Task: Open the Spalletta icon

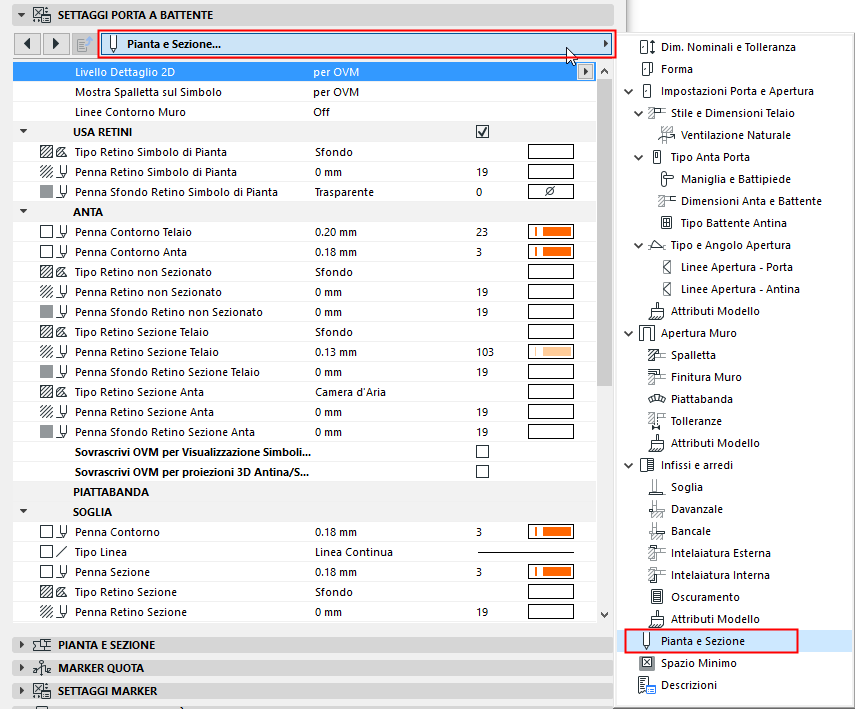Action: 657,355
